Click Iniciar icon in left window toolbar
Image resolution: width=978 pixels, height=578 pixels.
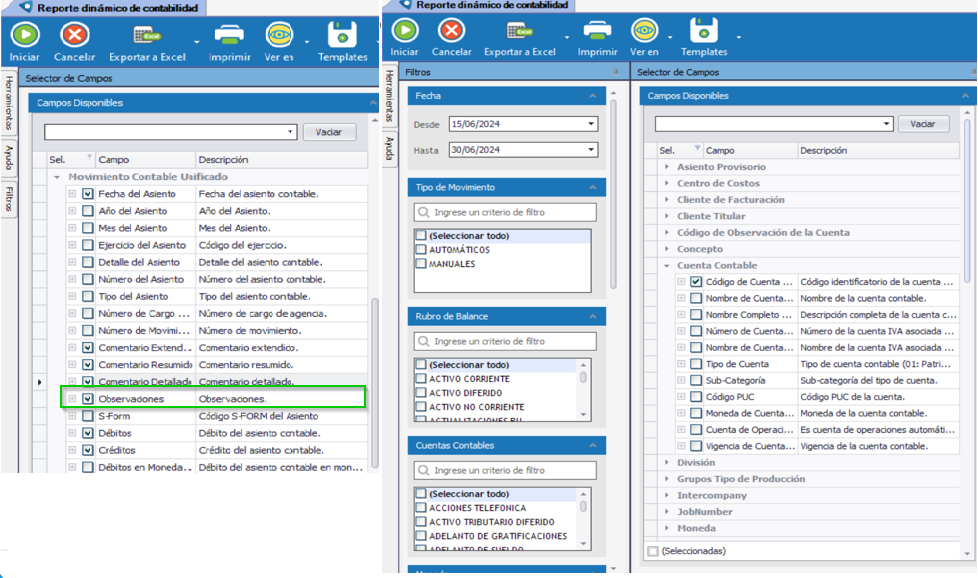25,35
